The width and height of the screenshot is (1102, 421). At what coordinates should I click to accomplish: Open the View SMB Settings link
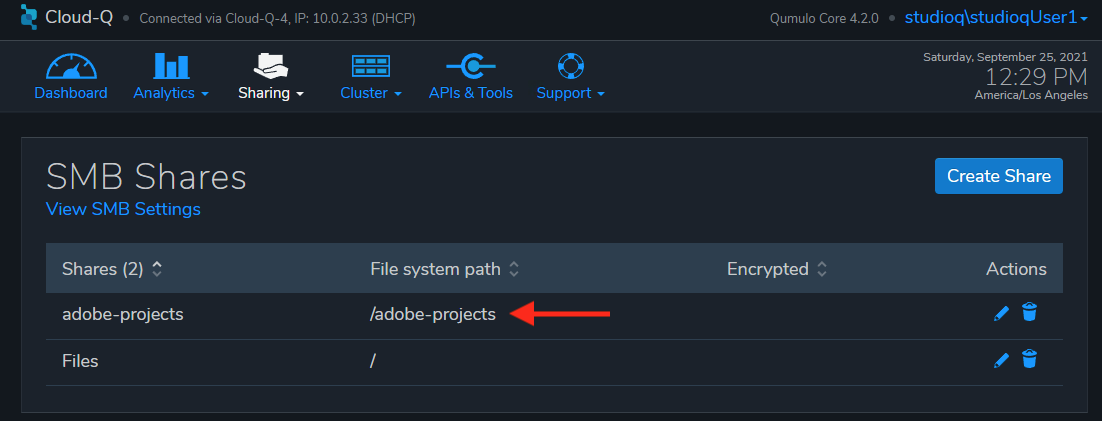pos(123,209)
